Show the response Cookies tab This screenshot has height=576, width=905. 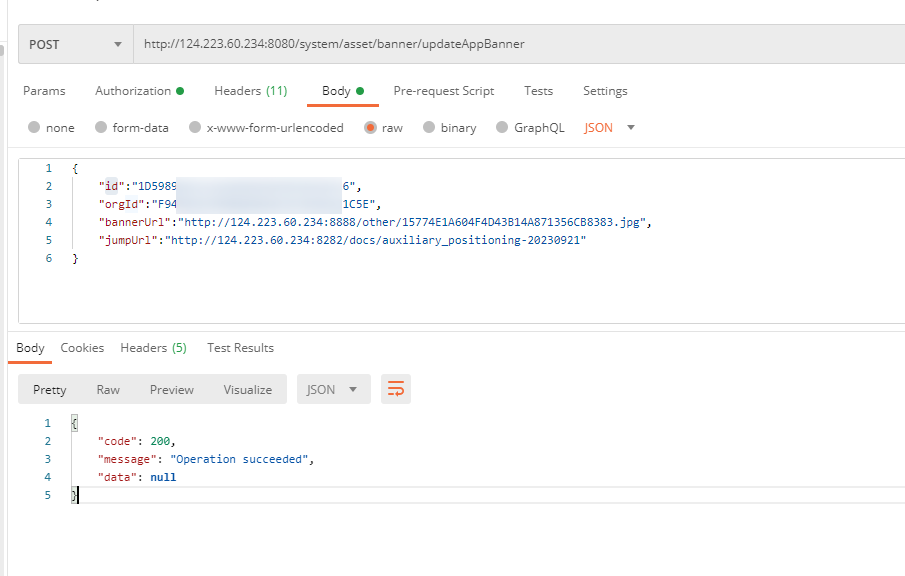click(x=82, y=348)
